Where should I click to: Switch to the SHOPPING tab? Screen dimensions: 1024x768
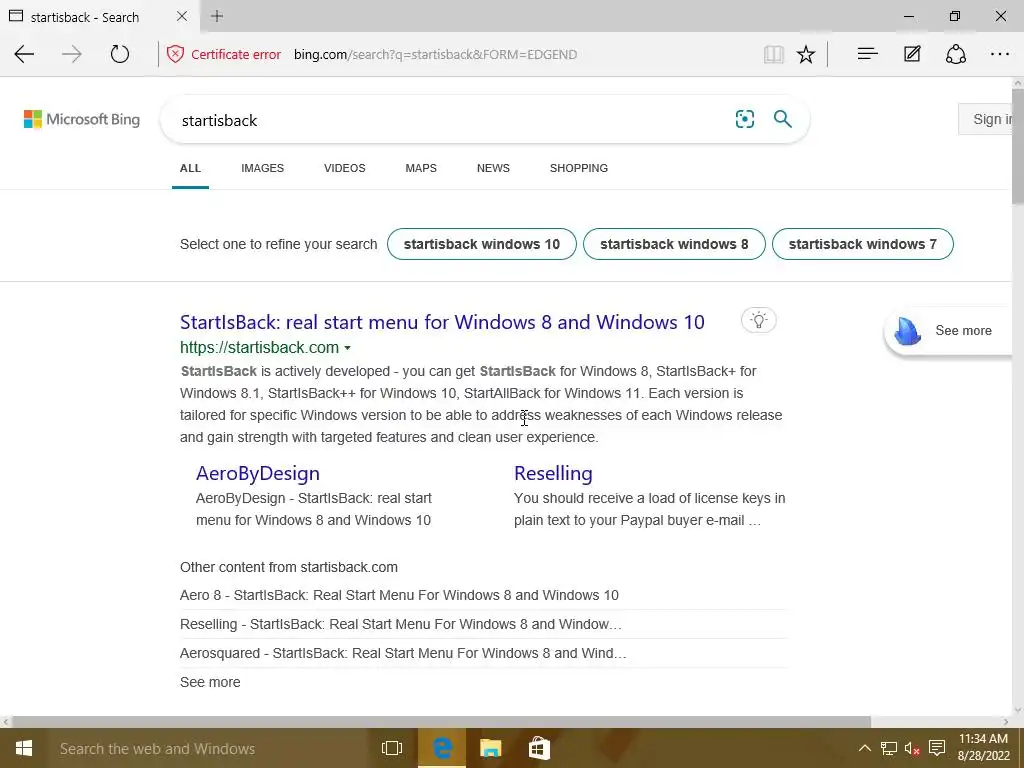[579, 168]
